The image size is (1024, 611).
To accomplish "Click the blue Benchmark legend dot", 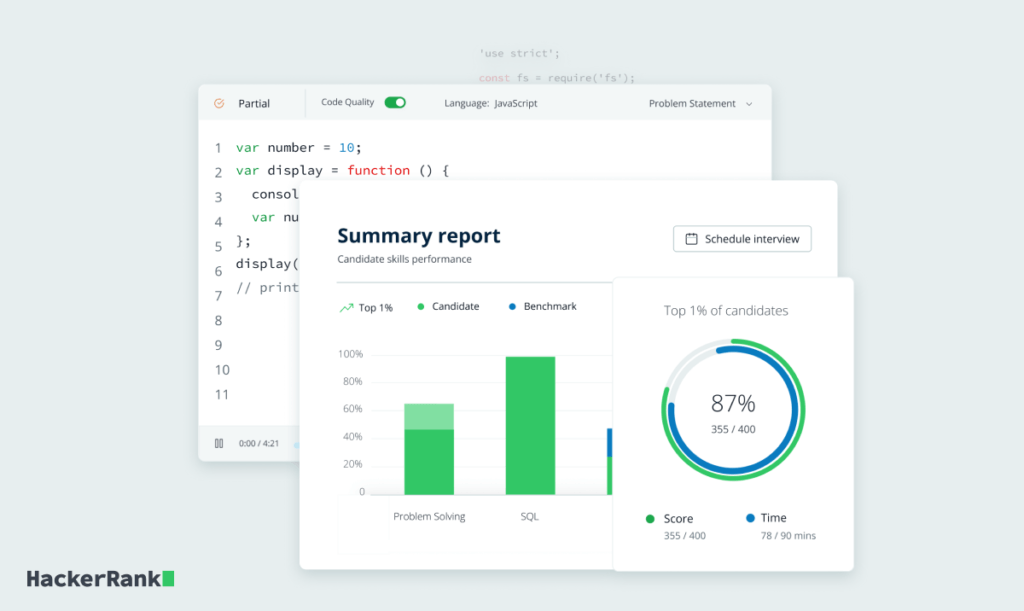I will click(x=513, y=306).
